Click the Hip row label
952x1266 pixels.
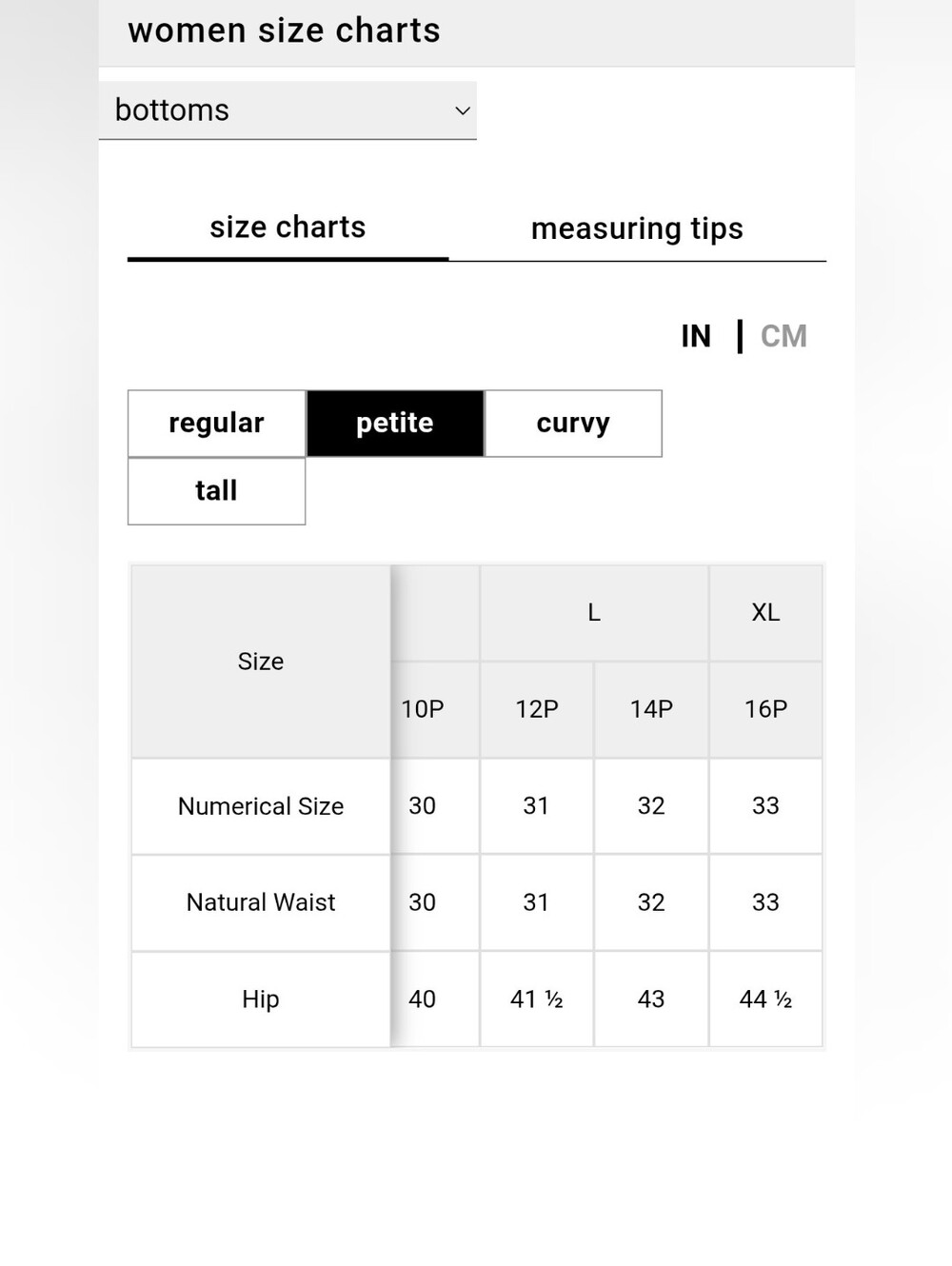[261, 999]
